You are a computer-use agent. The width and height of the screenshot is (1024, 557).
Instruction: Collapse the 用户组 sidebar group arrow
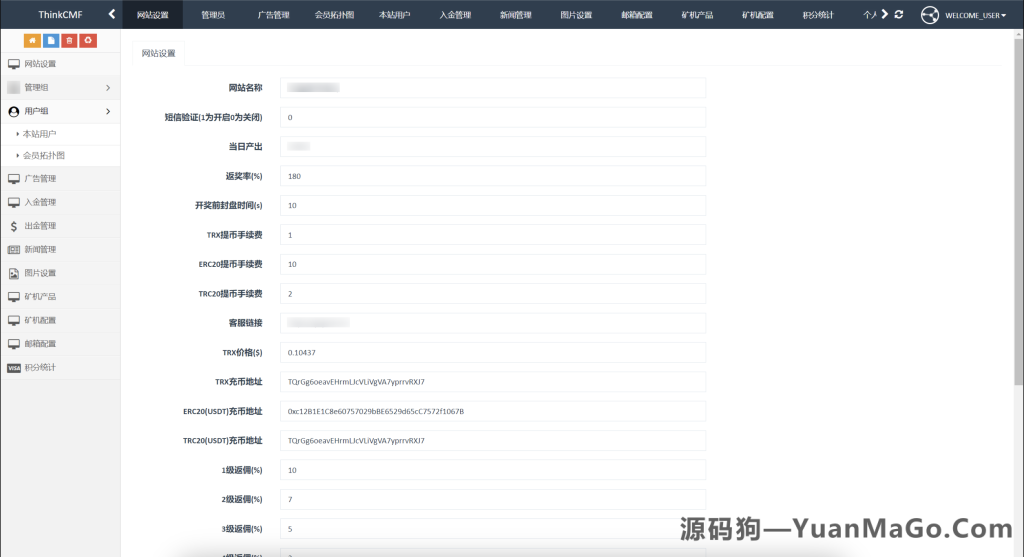click(x=108, y=112)
